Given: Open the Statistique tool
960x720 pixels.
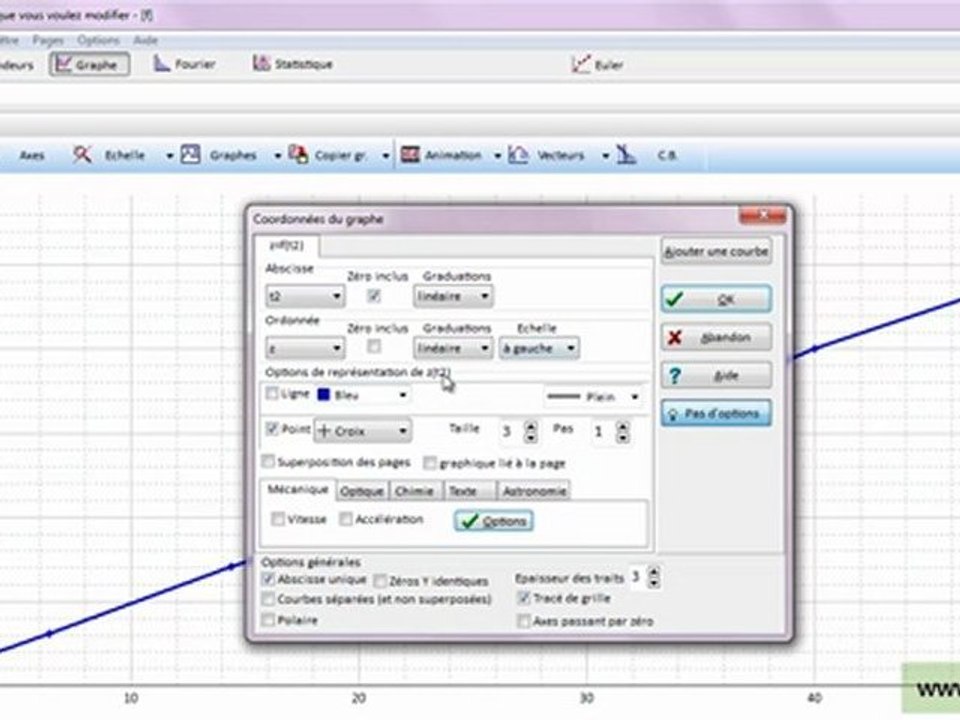Looking at the screenshot, I should [293, 64].
